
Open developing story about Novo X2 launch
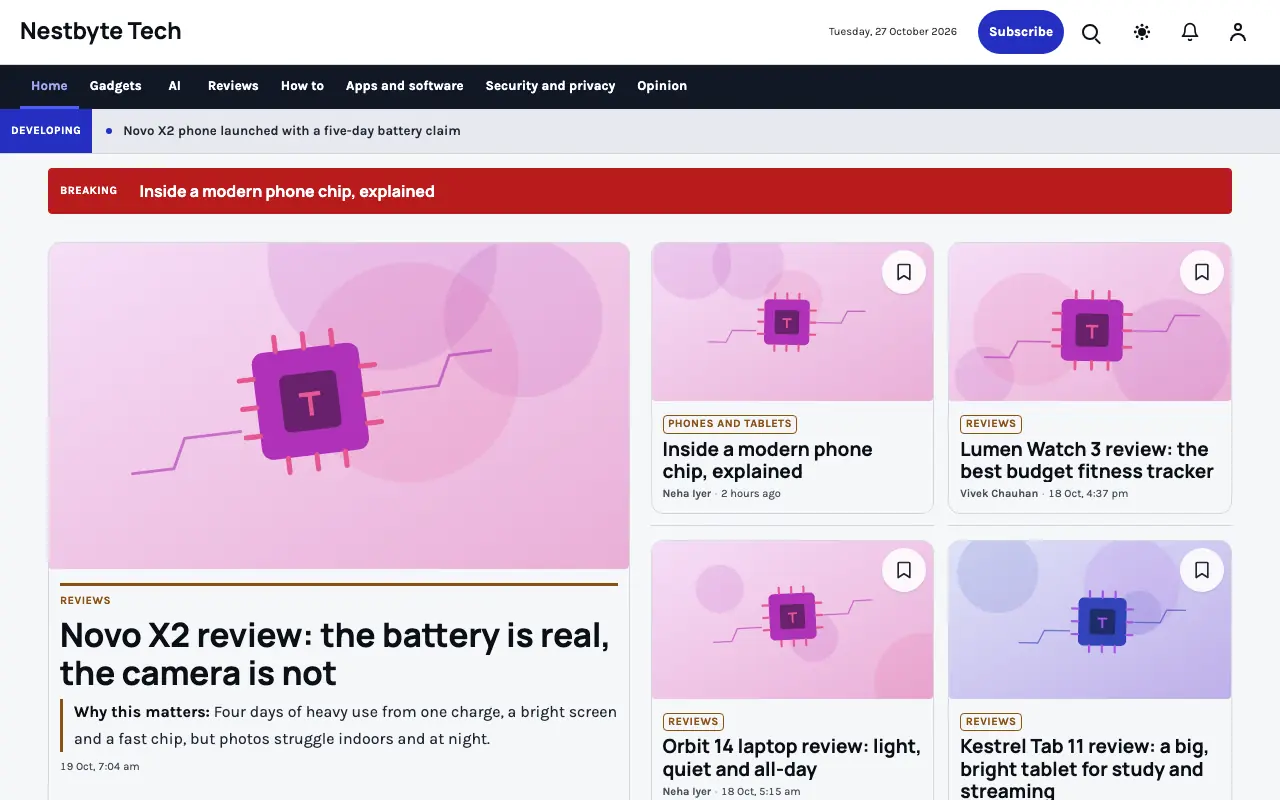click(292, 131)
